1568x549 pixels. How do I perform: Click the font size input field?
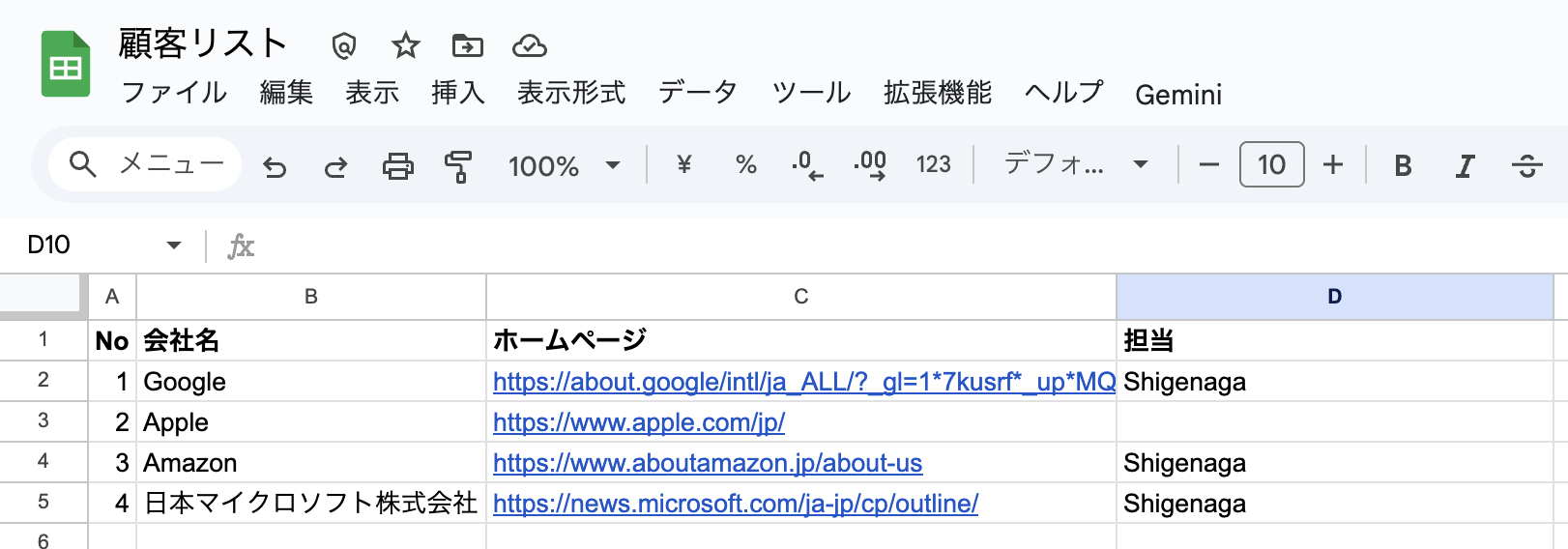[1271, 165]
